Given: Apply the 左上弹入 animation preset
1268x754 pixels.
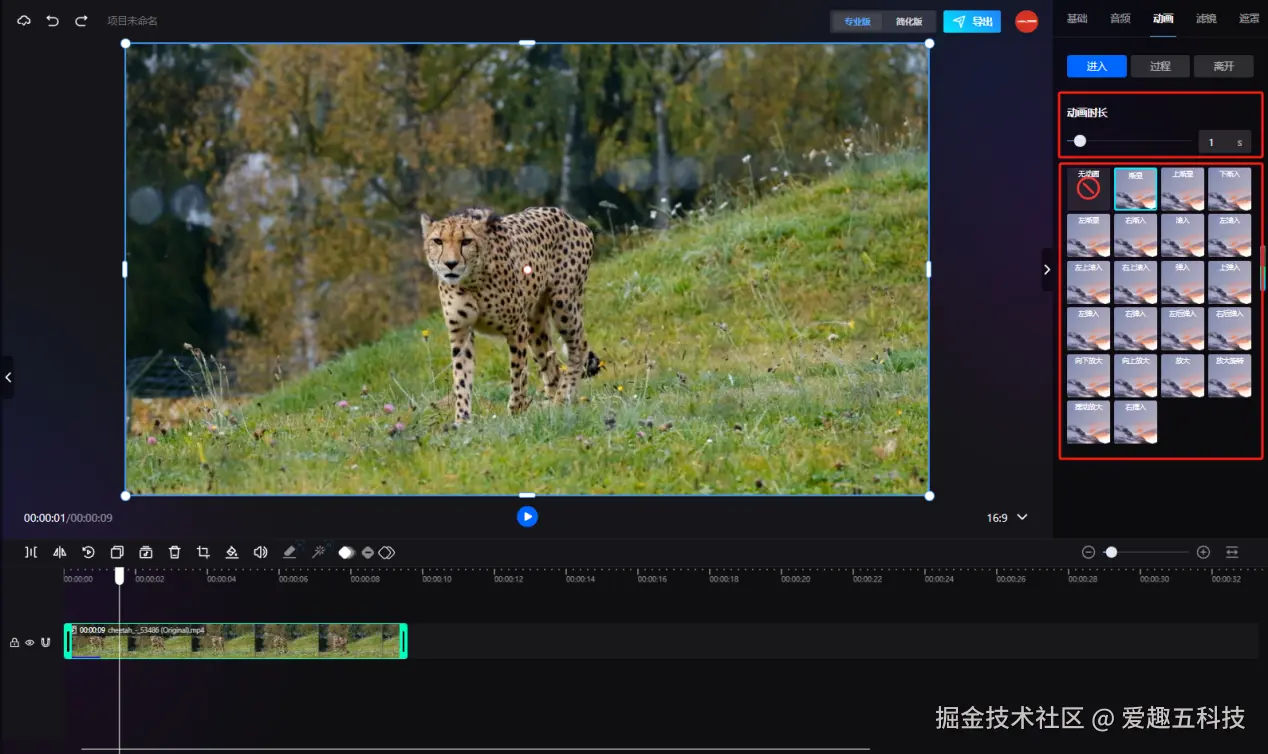Looking at the screenshot, I should 1088,283.
